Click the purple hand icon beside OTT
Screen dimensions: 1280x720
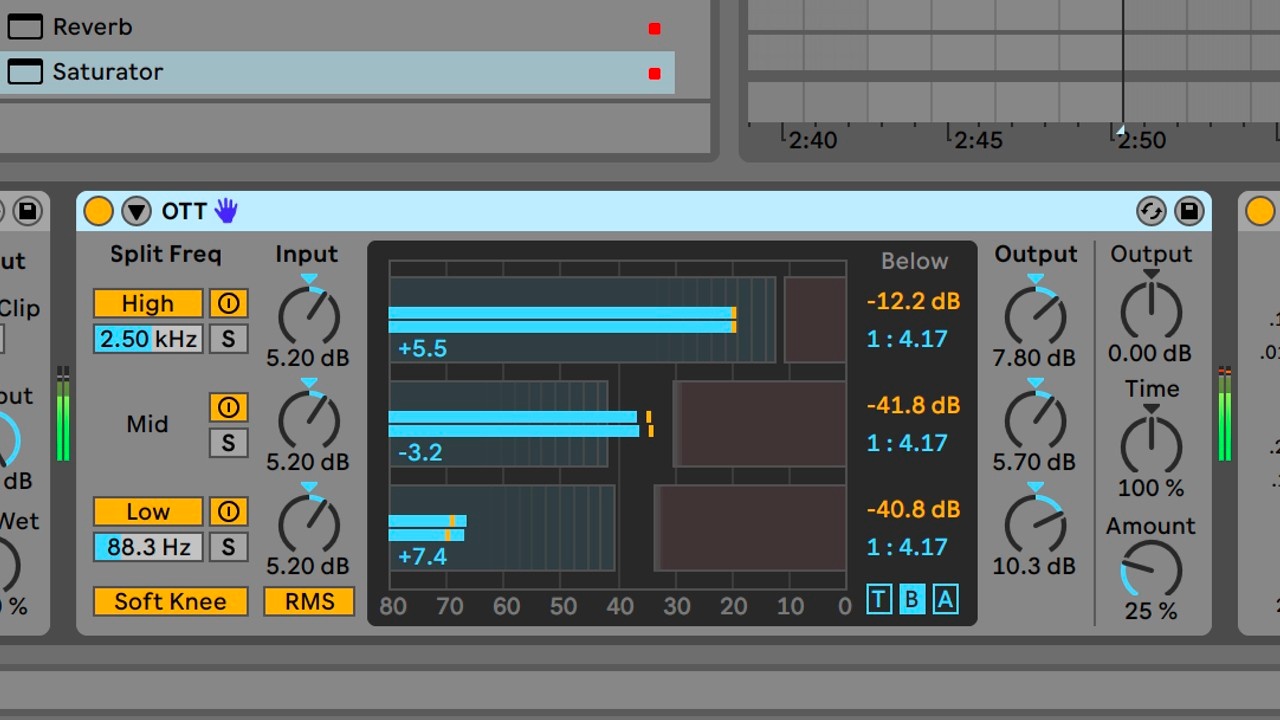(x=226, y=210)
